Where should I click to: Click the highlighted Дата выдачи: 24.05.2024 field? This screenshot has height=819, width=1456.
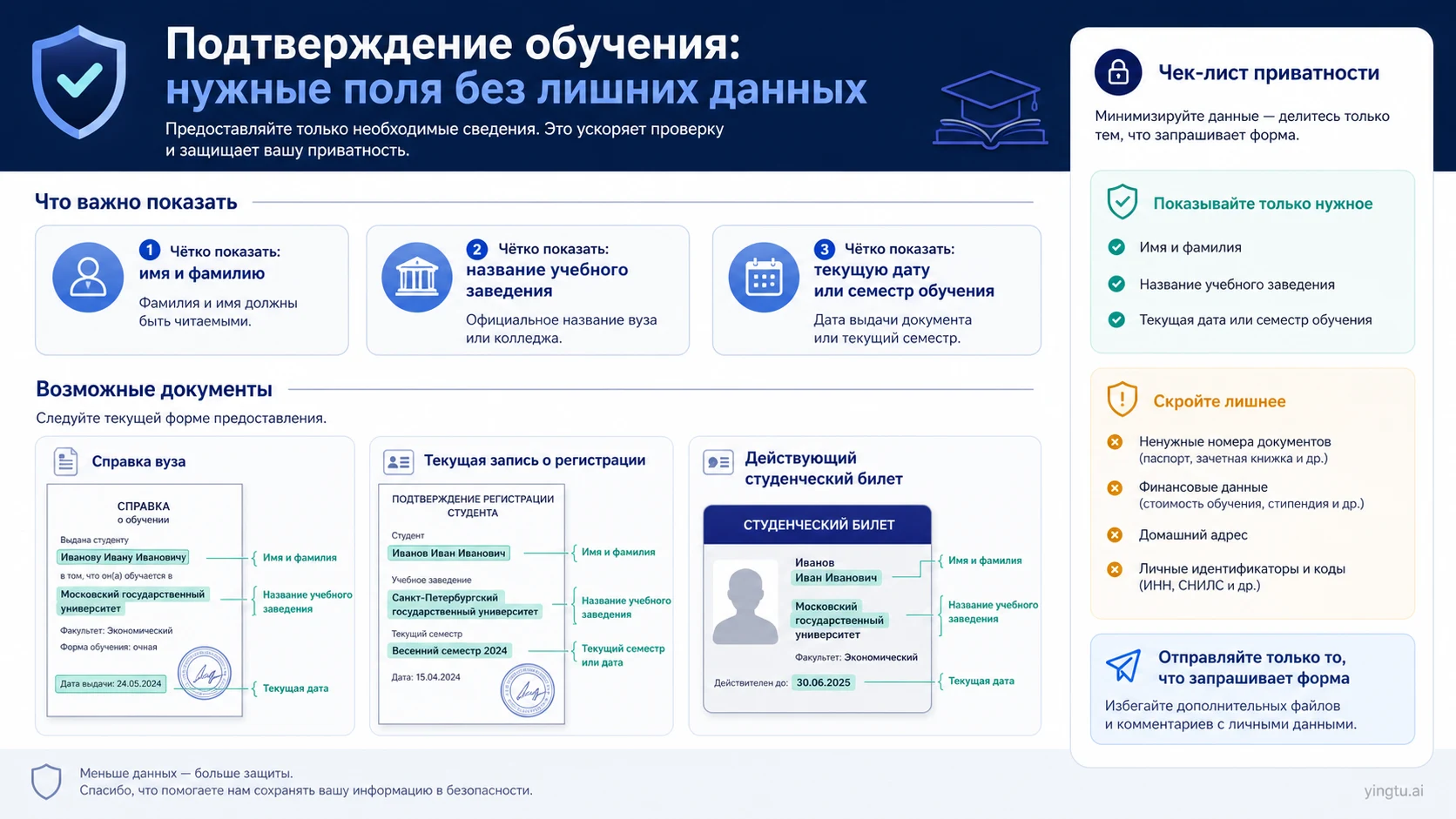tap(111, 684)
